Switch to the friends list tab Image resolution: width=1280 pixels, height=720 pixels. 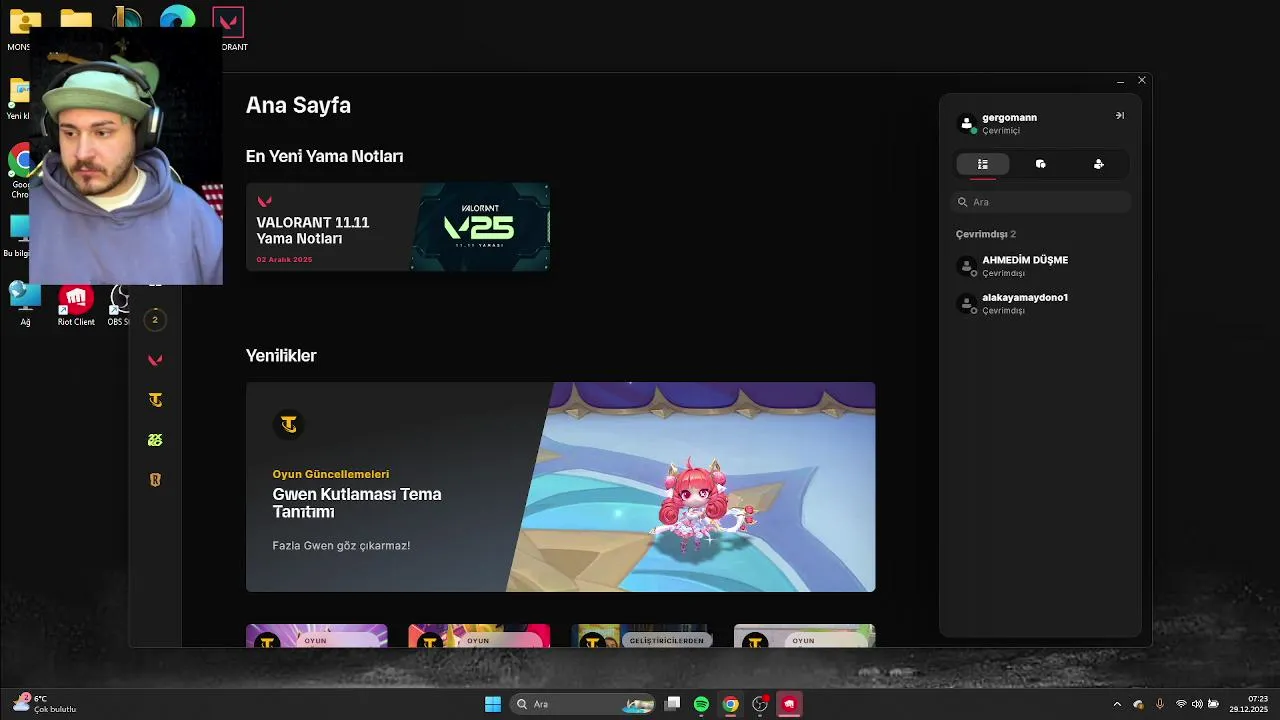pyautogui.click(x=983, y=164)
